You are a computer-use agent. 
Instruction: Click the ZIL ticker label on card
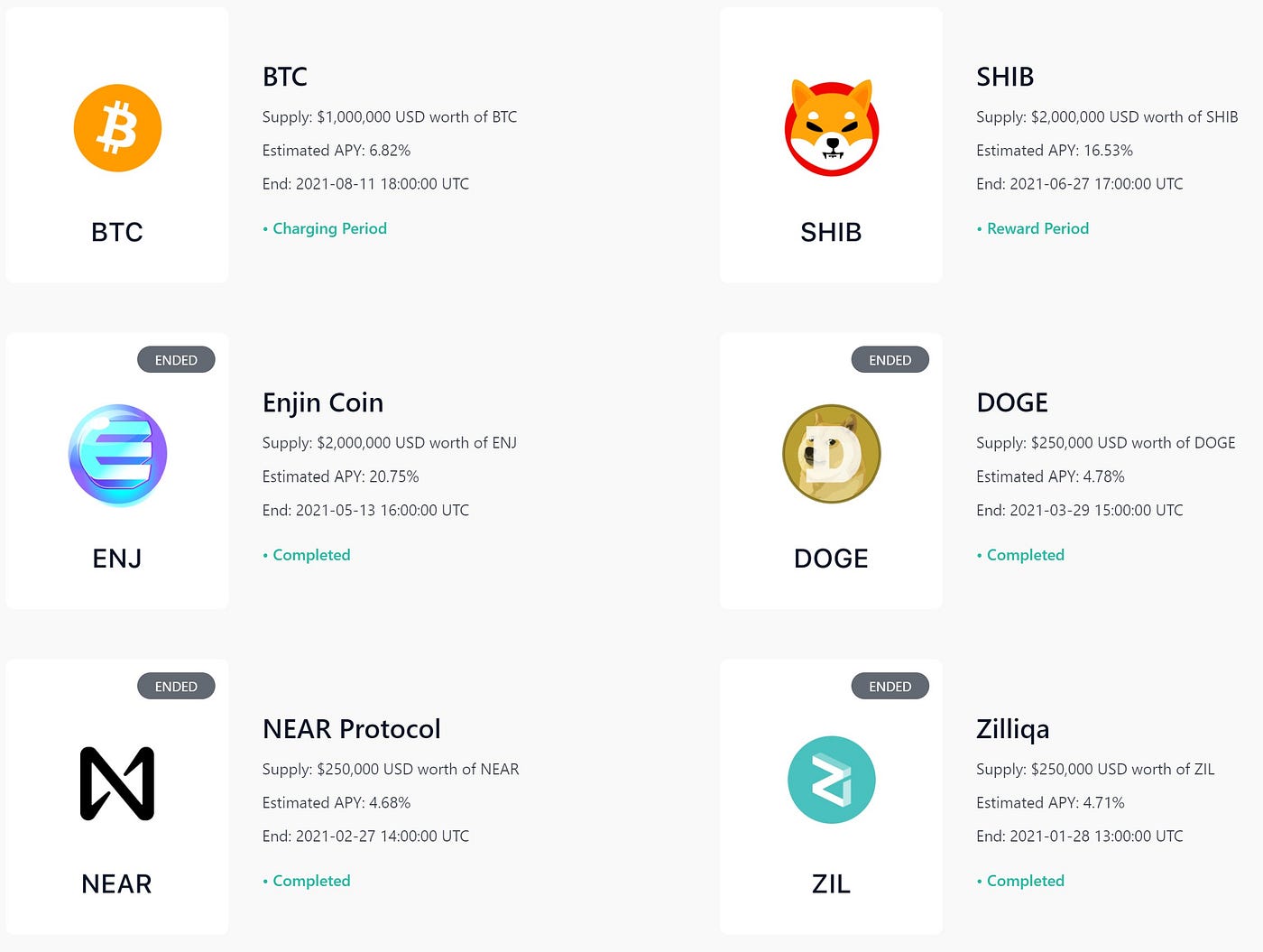832,884
